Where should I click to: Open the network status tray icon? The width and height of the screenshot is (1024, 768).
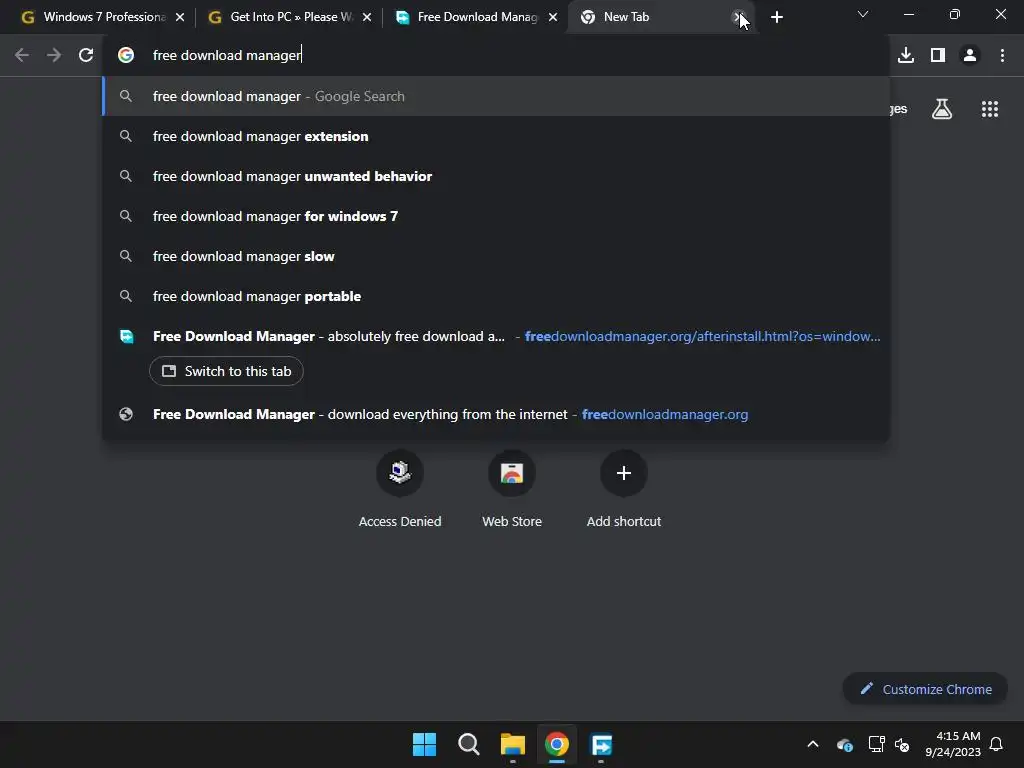876,744
